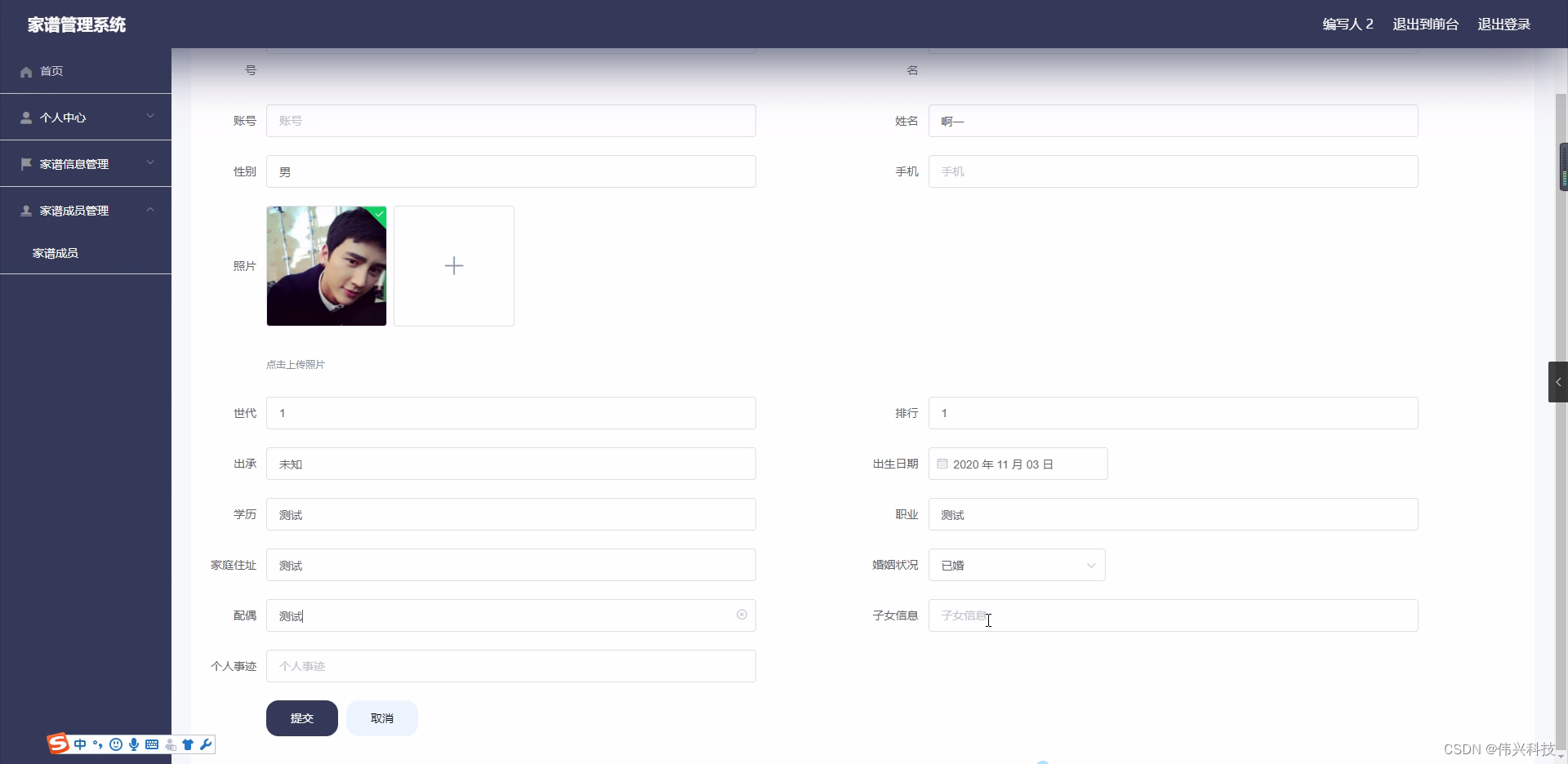Click the flag icon beside 家谱信息管理

[x=25, y=163]
